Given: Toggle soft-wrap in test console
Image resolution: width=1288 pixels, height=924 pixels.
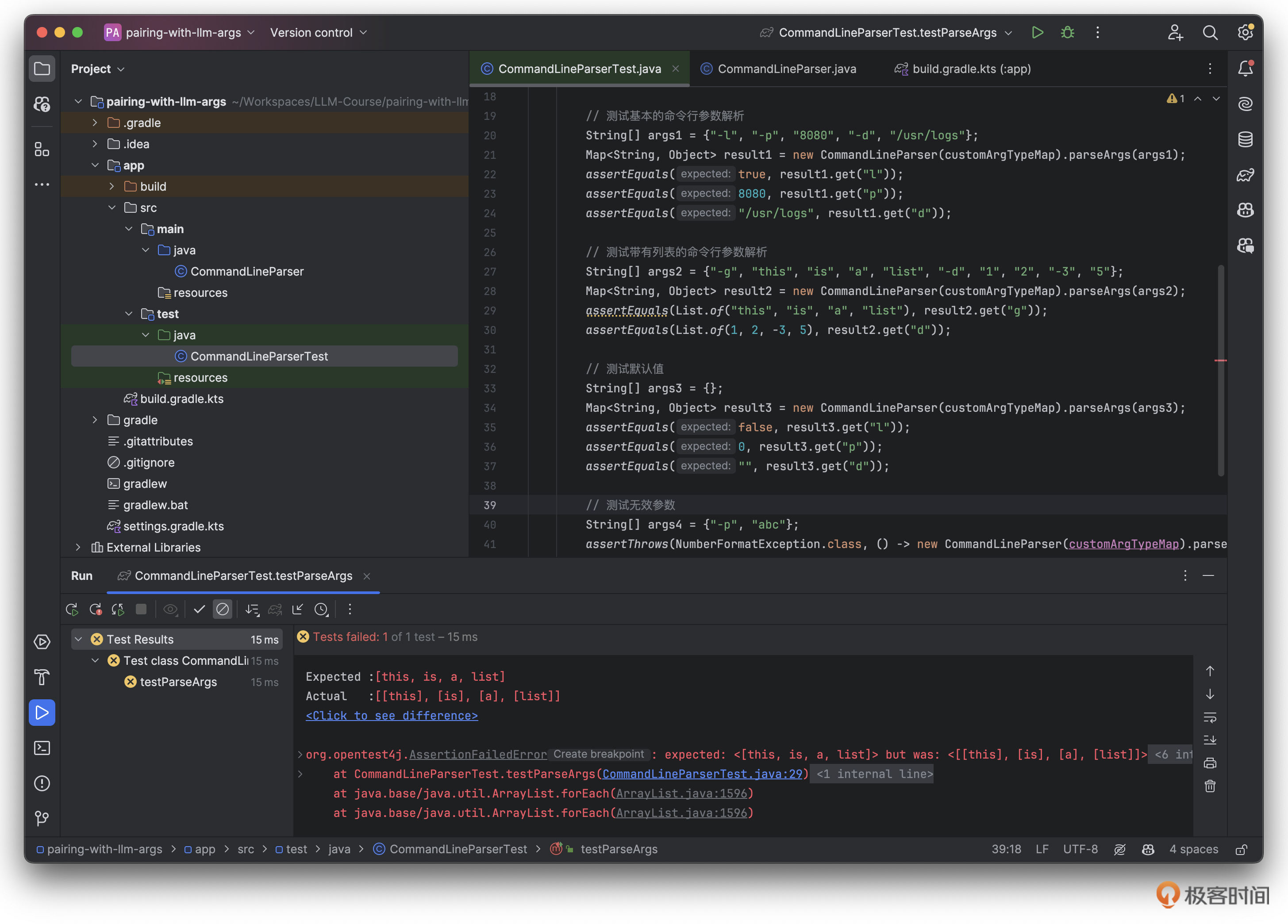Looking at the screenshot, I should [1210, 717].
